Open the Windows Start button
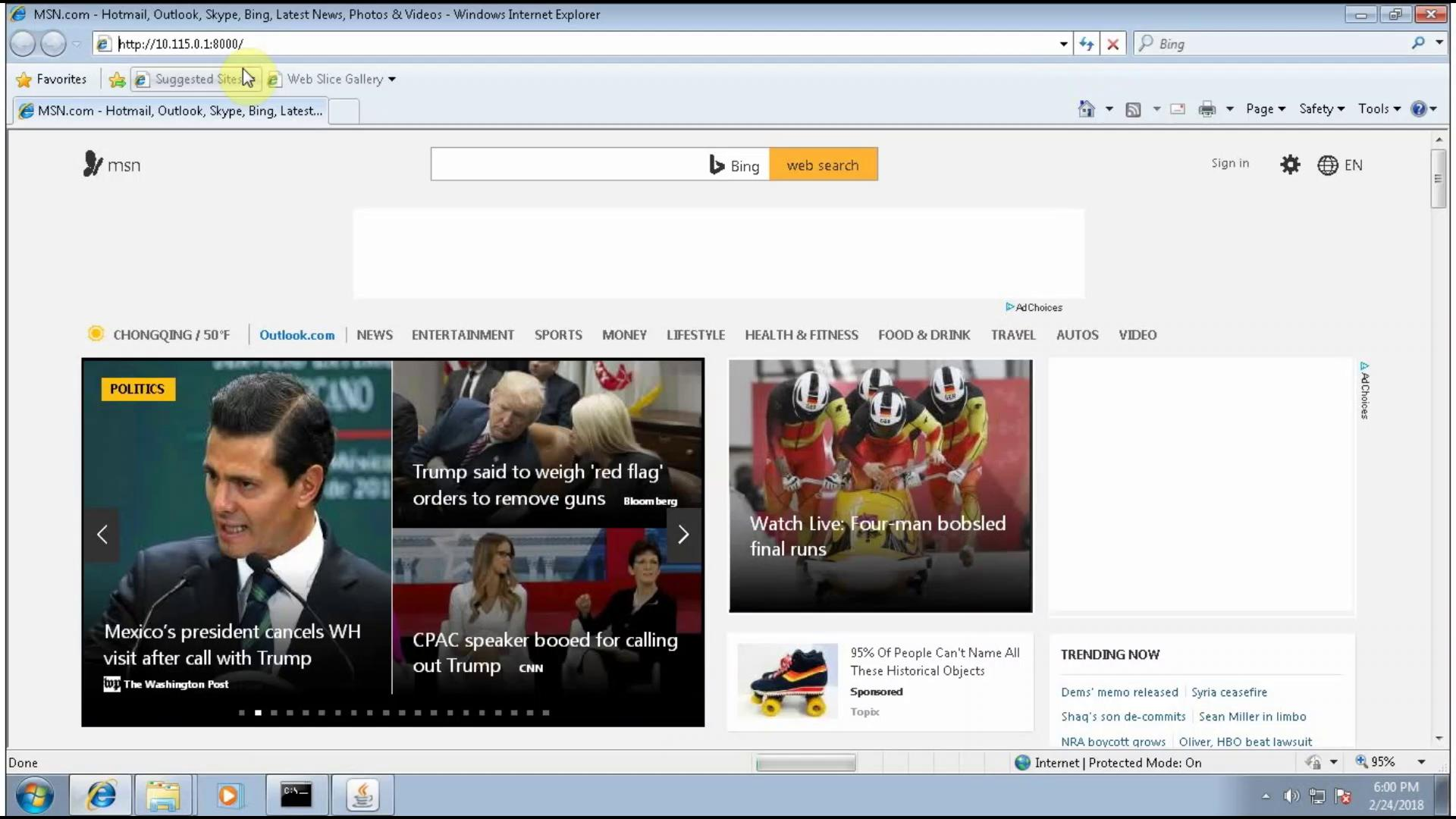The height and width of the screenshot is (819, 1456). pos(35,795)
